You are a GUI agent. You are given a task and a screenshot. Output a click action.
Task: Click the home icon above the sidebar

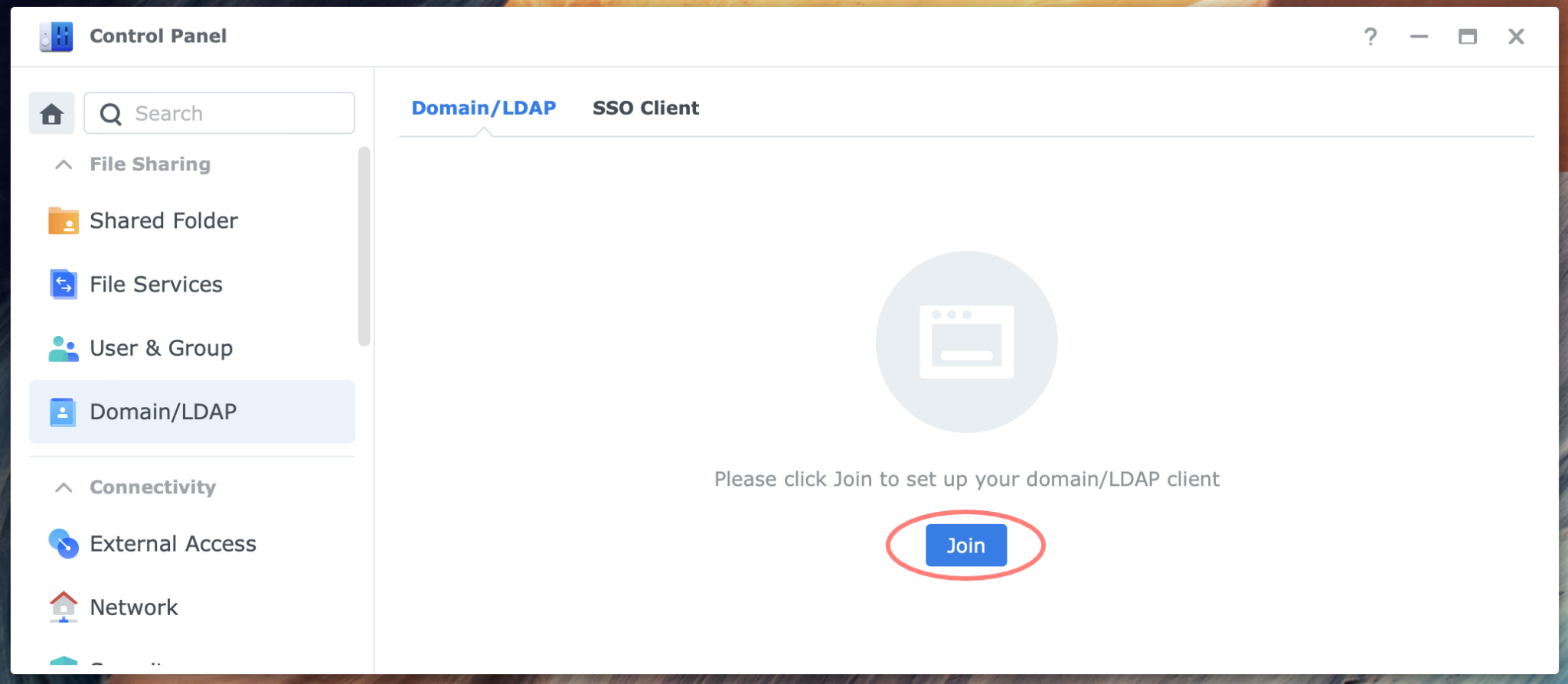(51, 112)
